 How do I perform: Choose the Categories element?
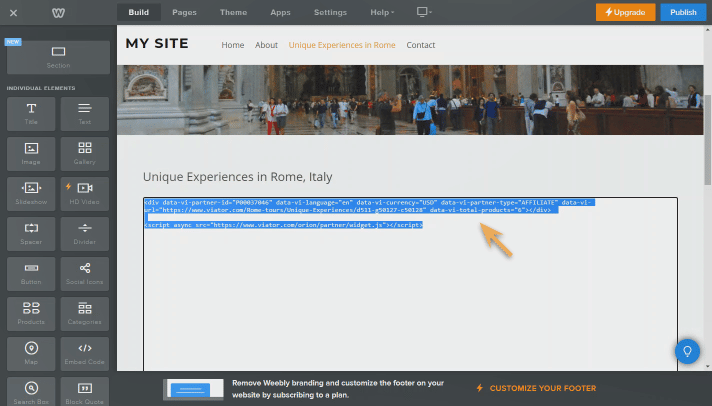pyautogui.click(x=84, y=313)
